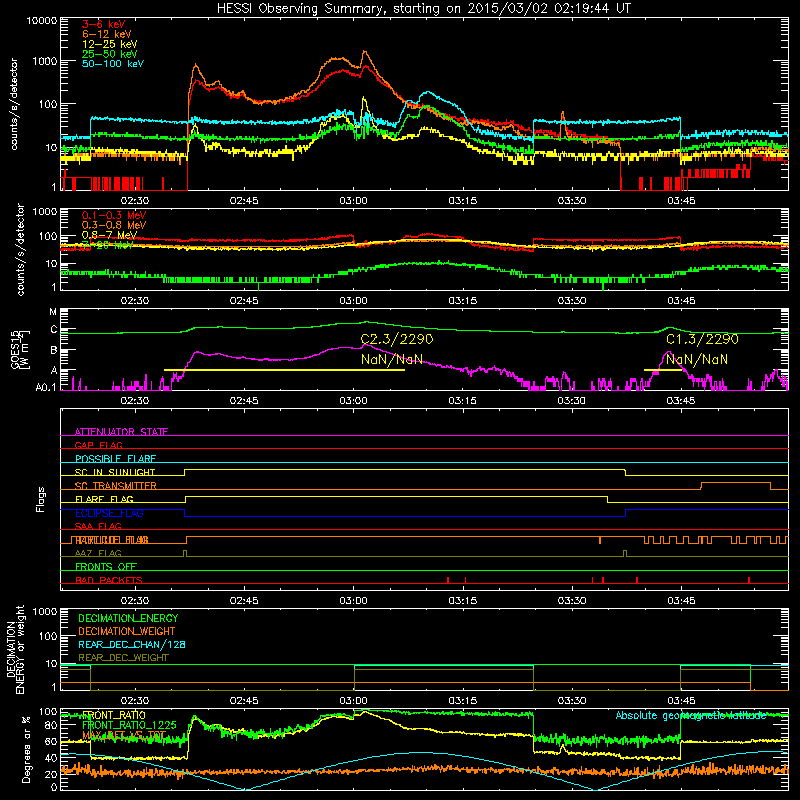Select the red 3-6 keV legend label
The height and width of the screenshot is (800, 800).
click(x=103, y=24)
